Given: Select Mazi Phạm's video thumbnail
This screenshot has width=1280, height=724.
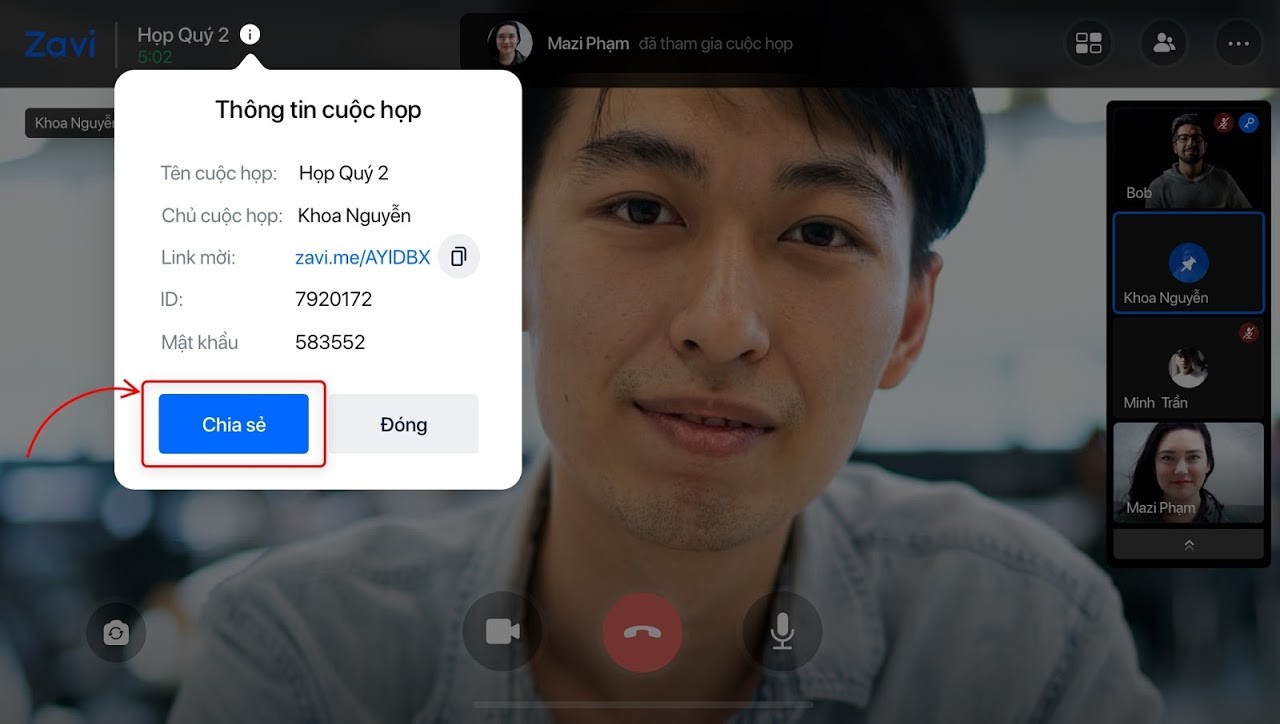Looking at the screenshot, I should 1188,472.
